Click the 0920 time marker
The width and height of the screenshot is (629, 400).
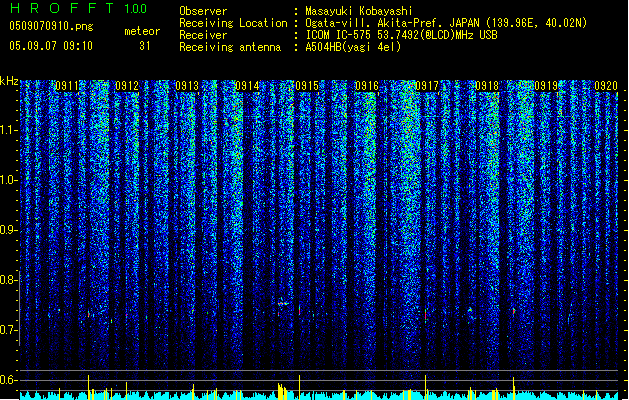click(606, 86)
